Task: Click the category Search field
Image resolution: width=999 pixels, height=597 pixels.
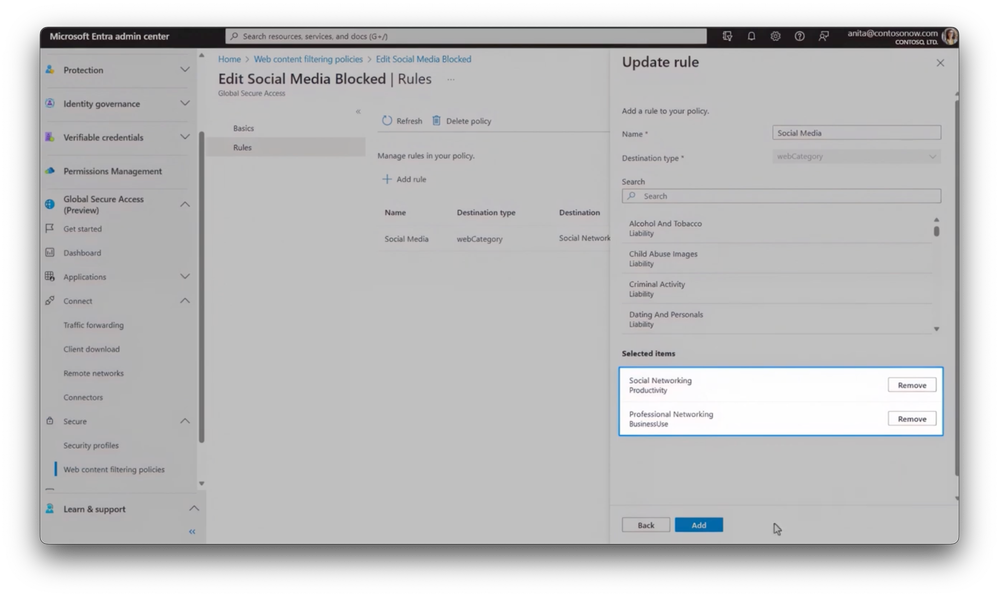Action: point(781,196)
